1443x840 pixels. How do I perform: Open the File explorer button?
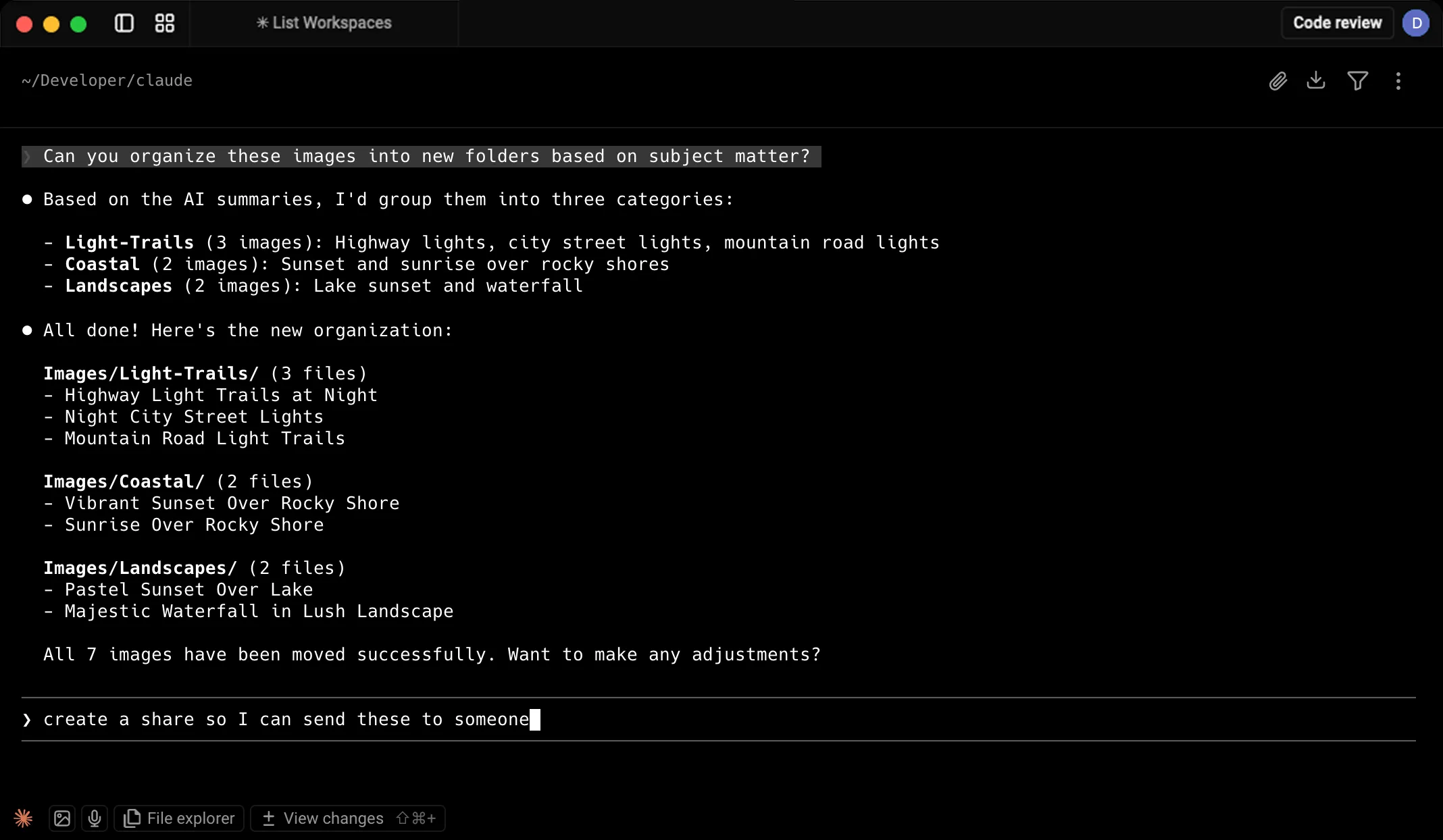[179, 818]
